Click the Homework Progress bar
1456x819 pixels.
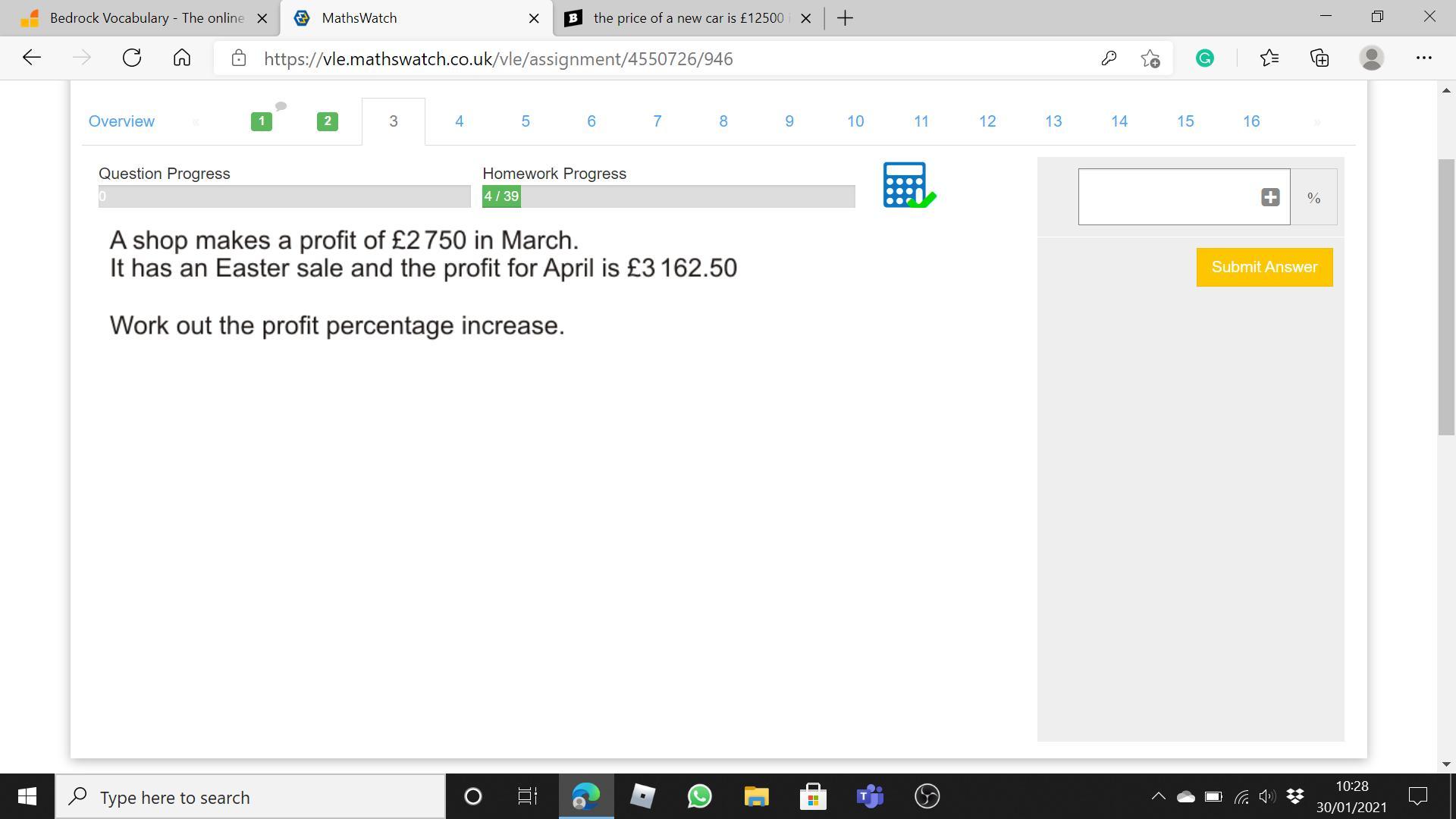tap(668, 197)
